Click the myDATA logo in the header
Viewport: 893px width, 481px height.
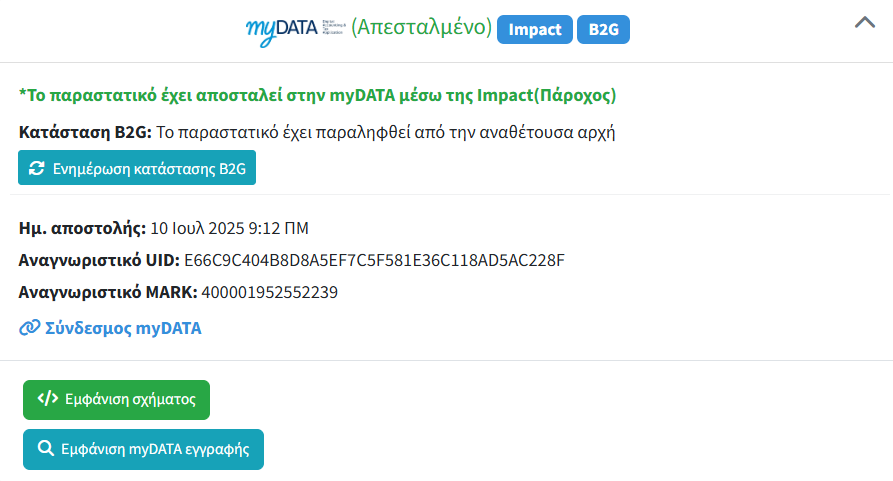[294, 29]
